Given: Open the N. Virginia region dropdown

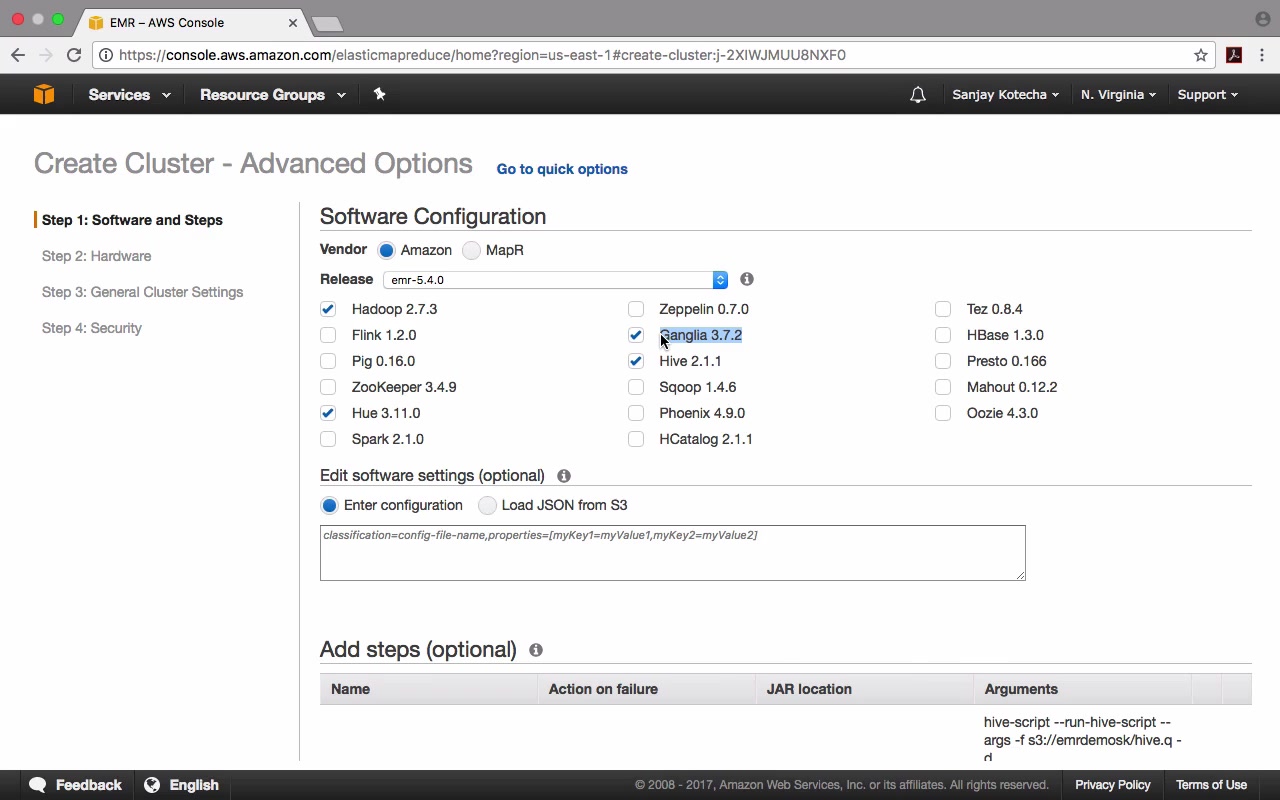Looking at the screenshot, I should [x=1118, y=95].
